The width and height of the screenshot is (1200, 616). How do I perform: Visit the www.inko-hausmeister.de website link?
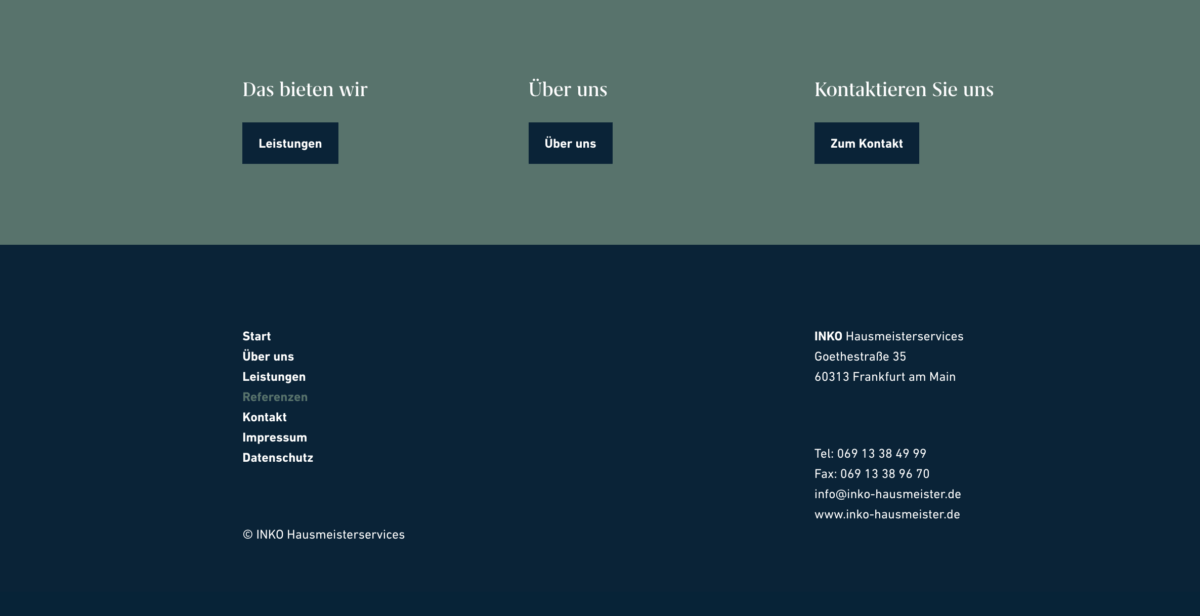click(886, 514)
